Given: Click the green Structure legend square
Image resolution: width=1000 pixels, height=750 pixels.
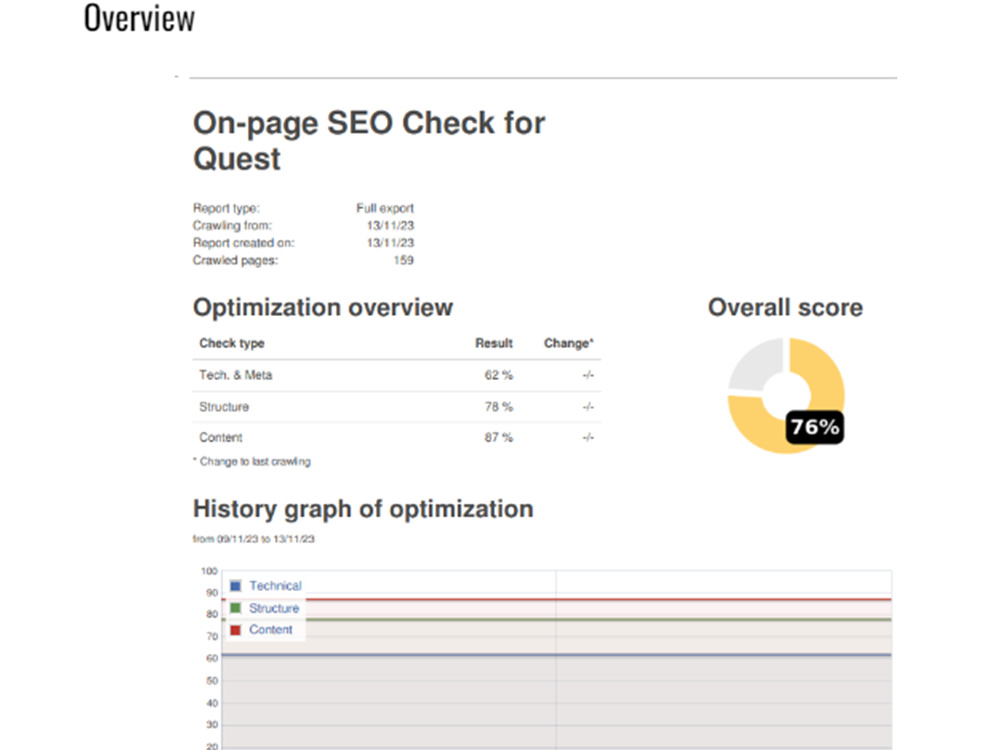Looking at the screenshot, I should (235, 608).
